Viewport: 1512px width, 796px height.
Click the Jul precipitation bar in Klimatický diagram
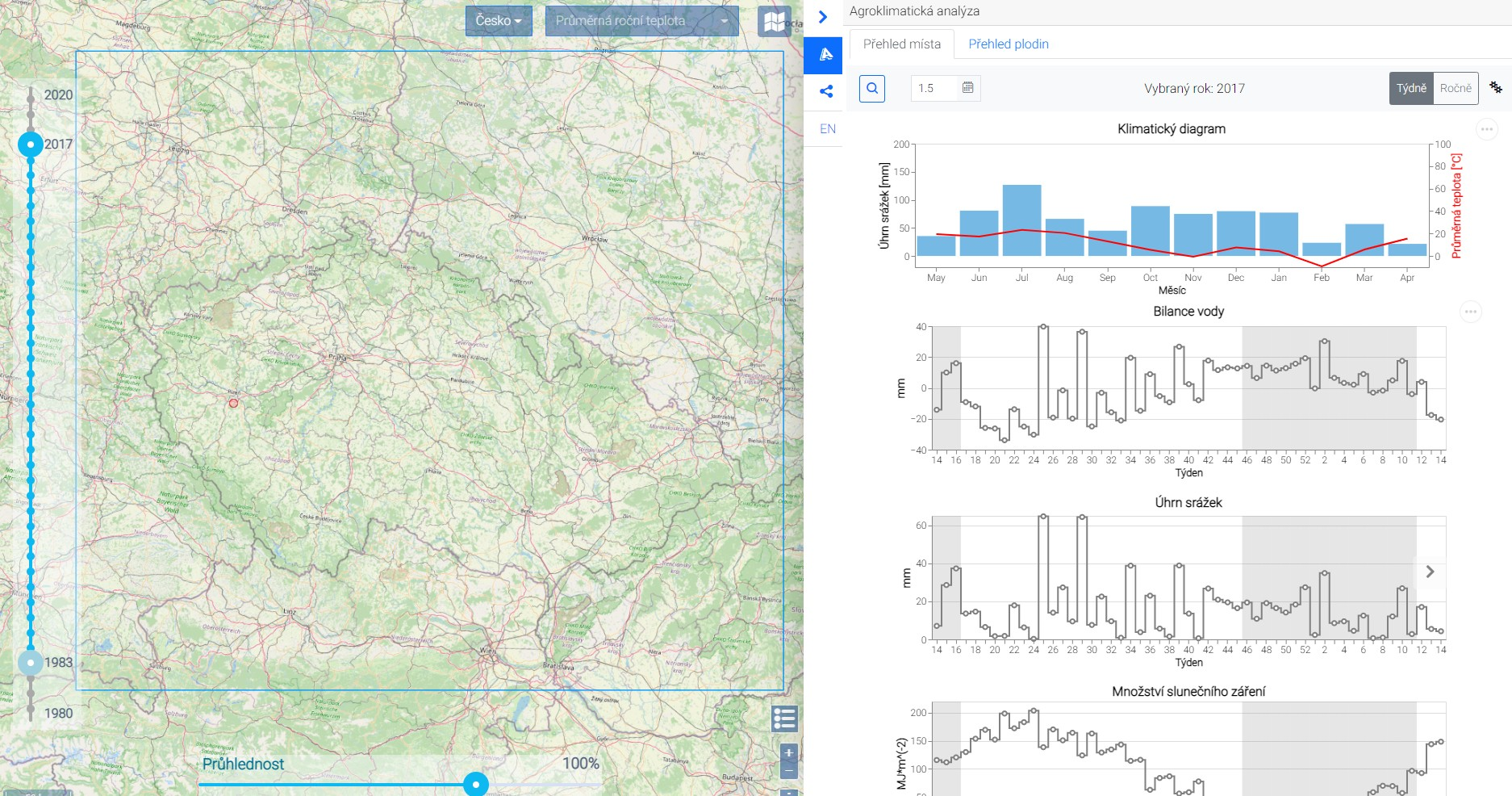1021,220
